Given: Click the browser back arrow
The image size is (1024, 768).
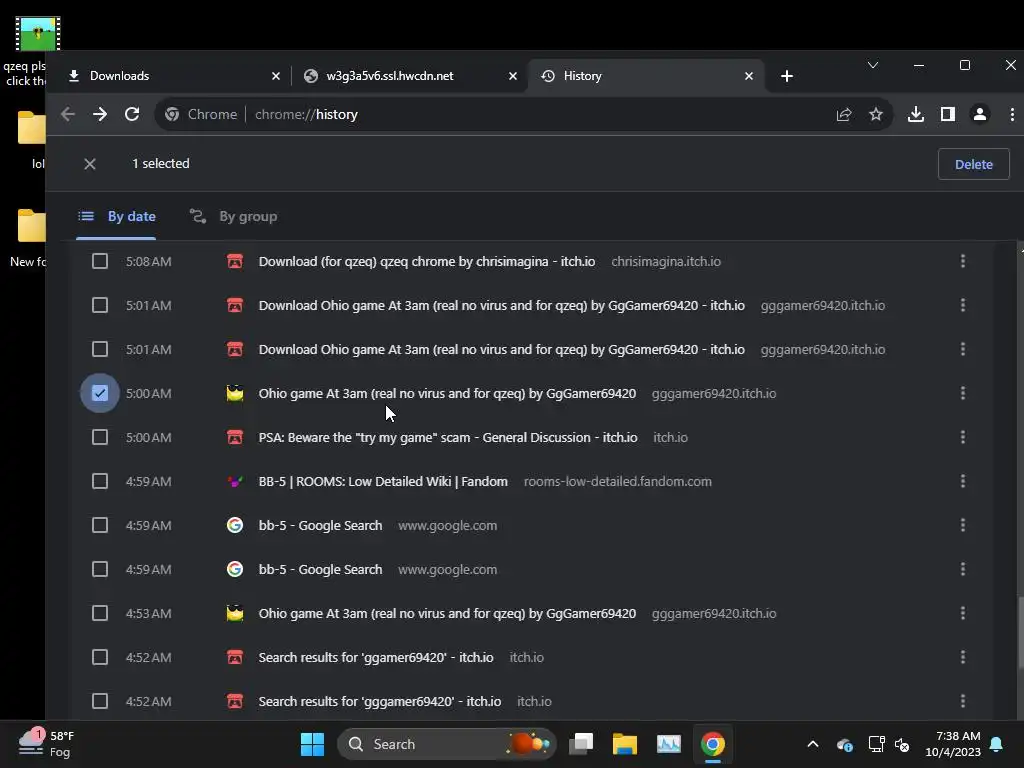Looking at the screenshot, I should 68,114.
